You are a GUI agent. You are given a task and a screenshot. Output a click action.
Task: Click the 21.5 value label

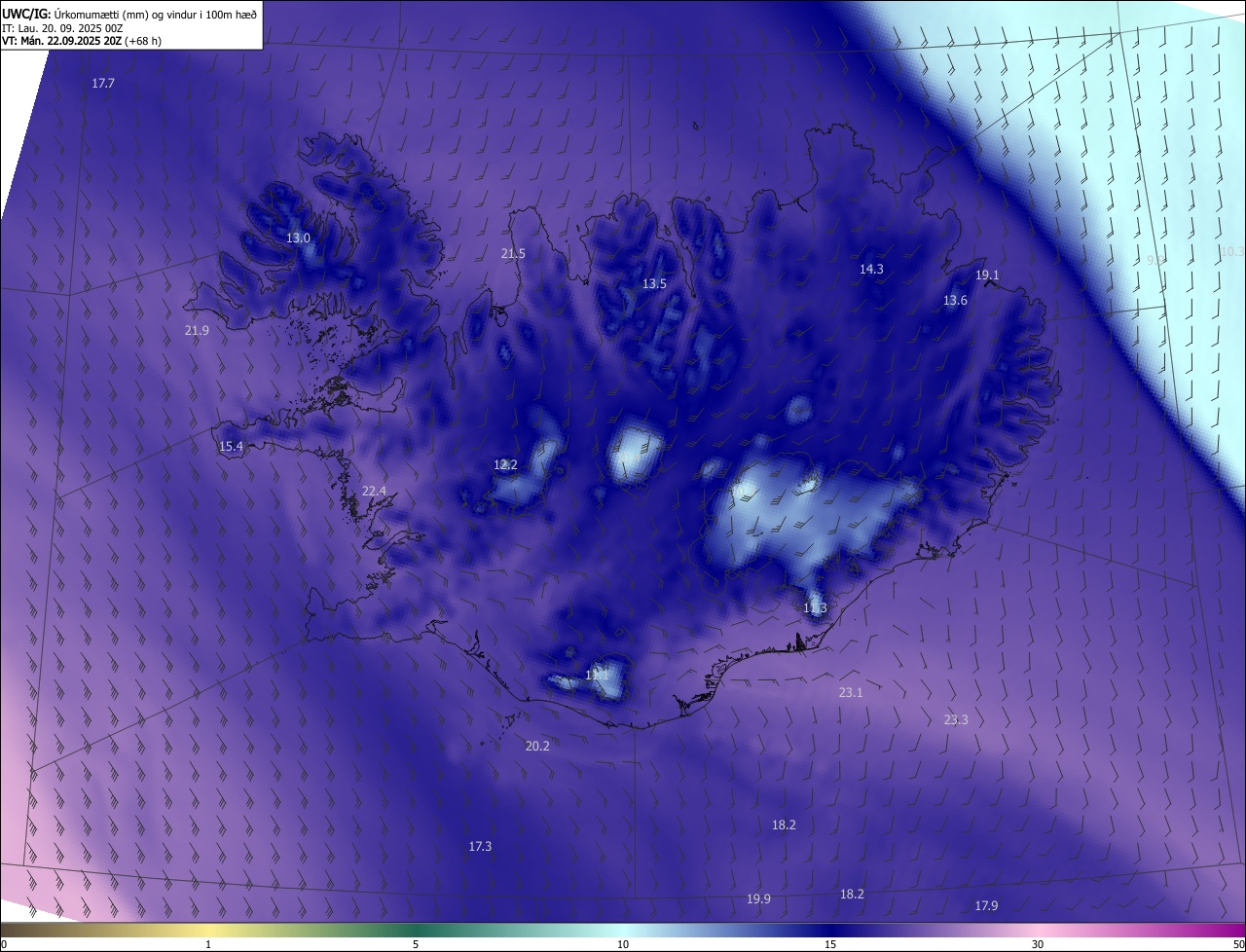point(513,253)
